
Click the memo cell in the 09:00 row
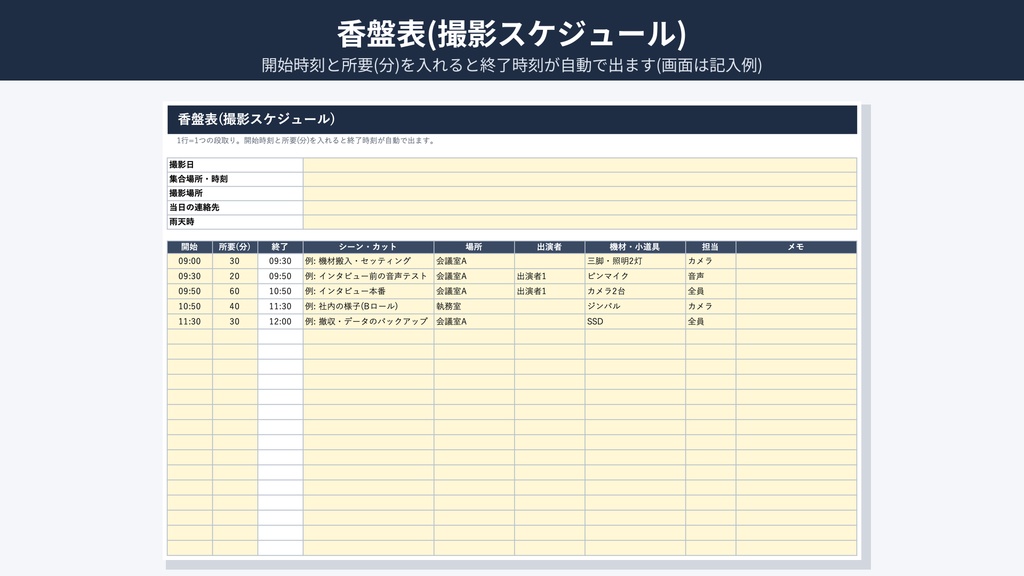tap(796, 261)
